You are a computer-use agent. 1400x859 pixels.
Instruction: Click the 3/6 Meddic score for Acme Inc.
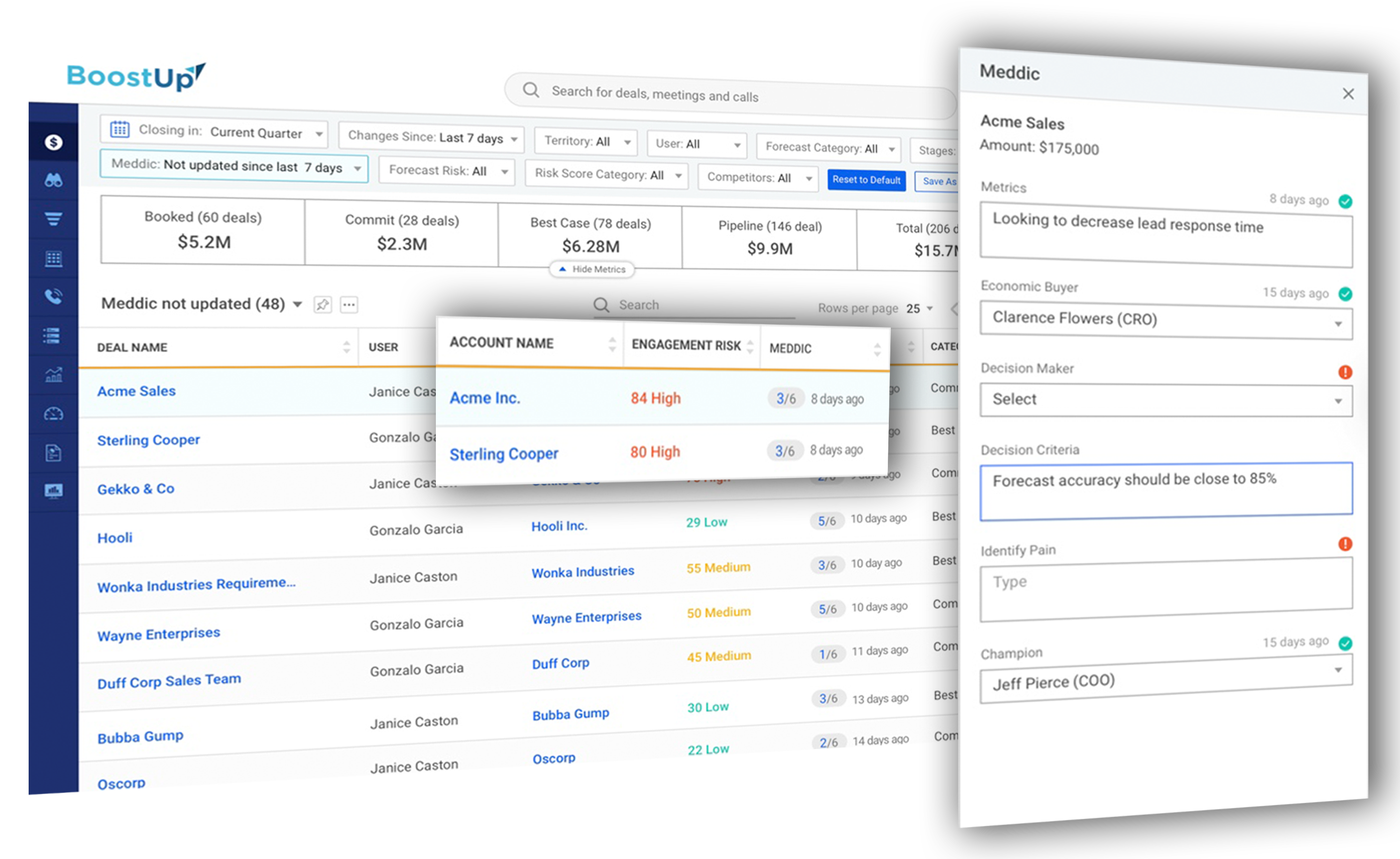tap(786, 398)
